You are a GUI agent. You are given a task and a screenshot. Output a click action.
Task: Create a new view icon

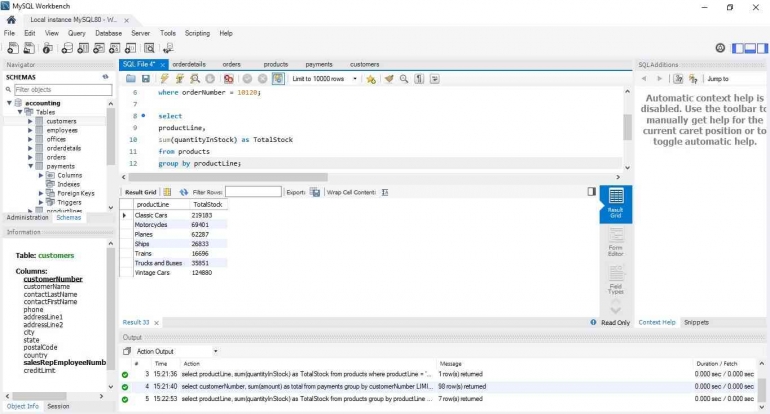tap(99, 48)
